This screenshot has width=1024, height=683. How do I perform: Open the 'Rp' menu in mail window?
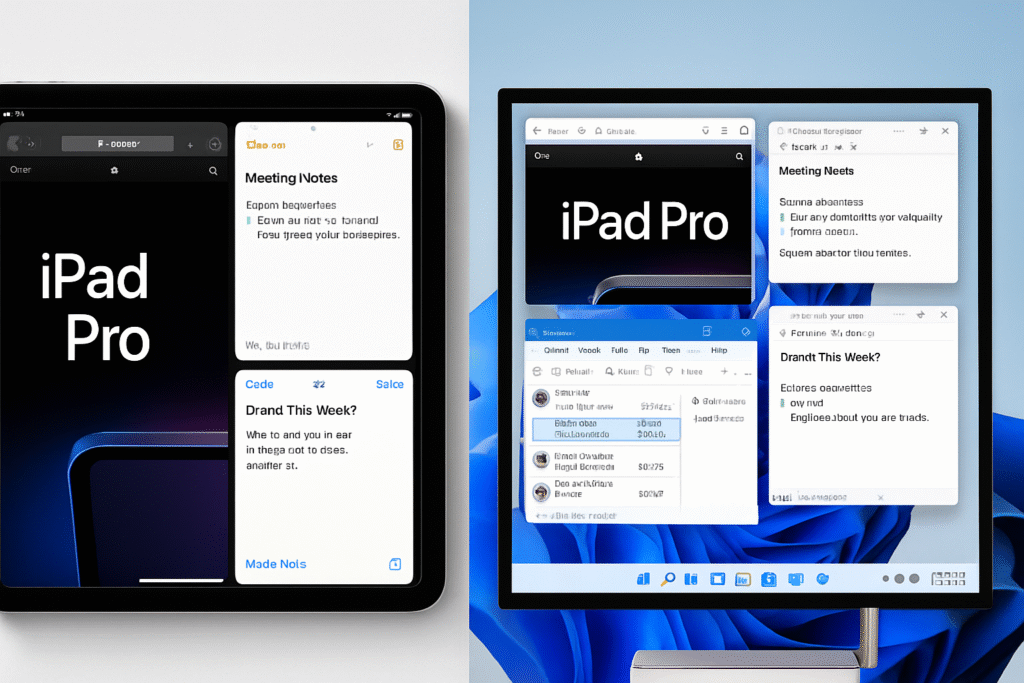(644, 351)
